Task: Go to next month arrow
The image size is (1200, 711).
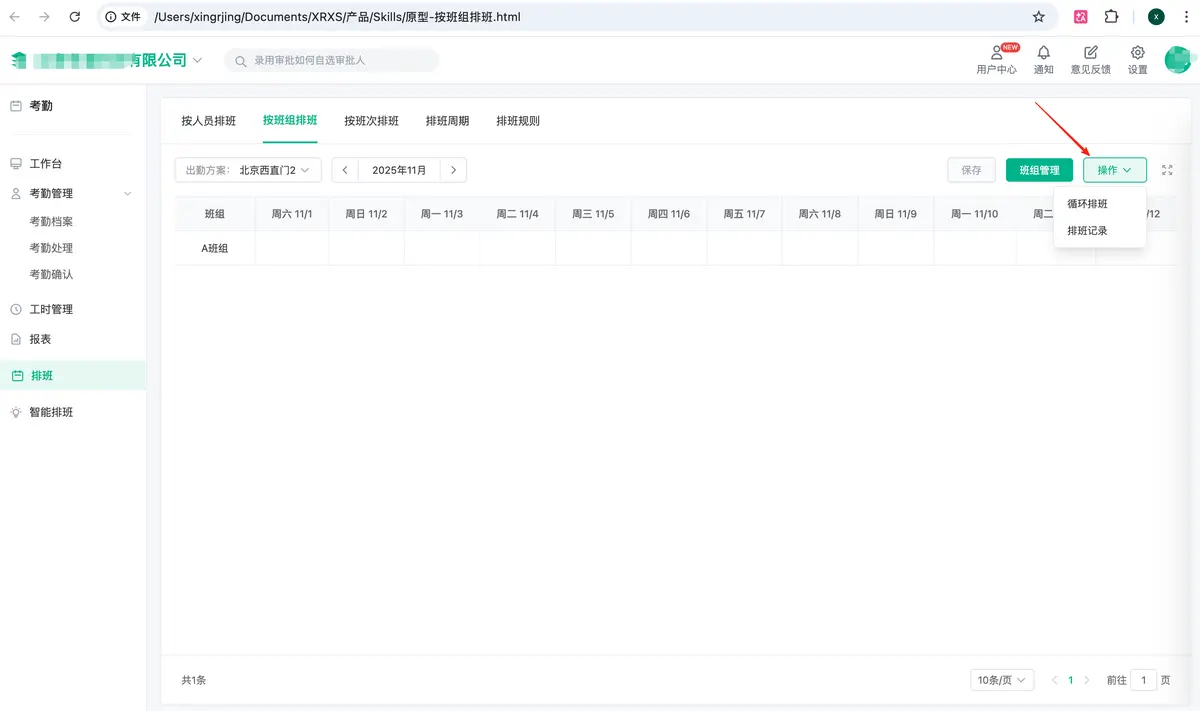Action: coord(454,170)
